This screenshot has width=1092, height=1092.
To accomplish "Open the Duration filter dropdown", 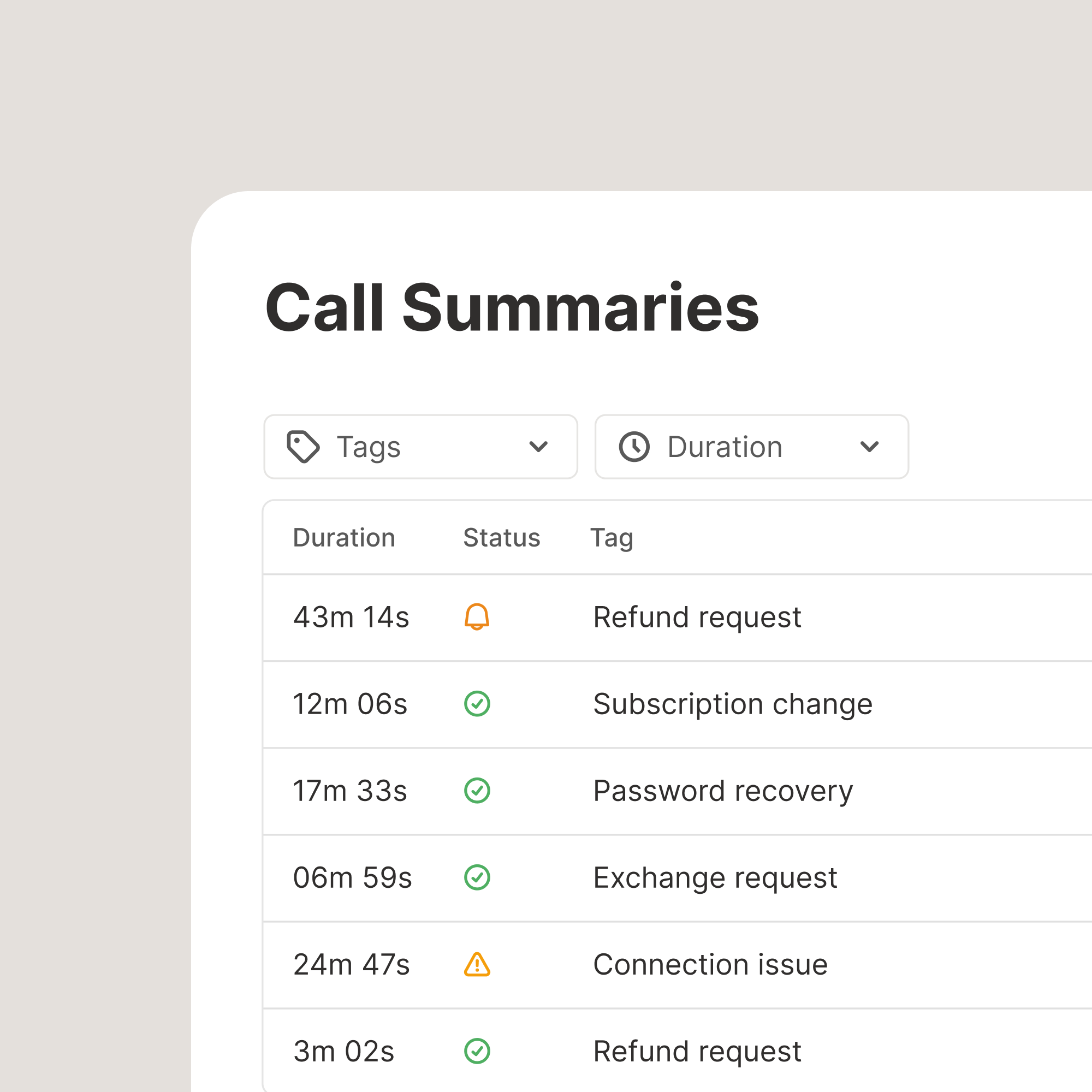I will (x=751, y=446).
